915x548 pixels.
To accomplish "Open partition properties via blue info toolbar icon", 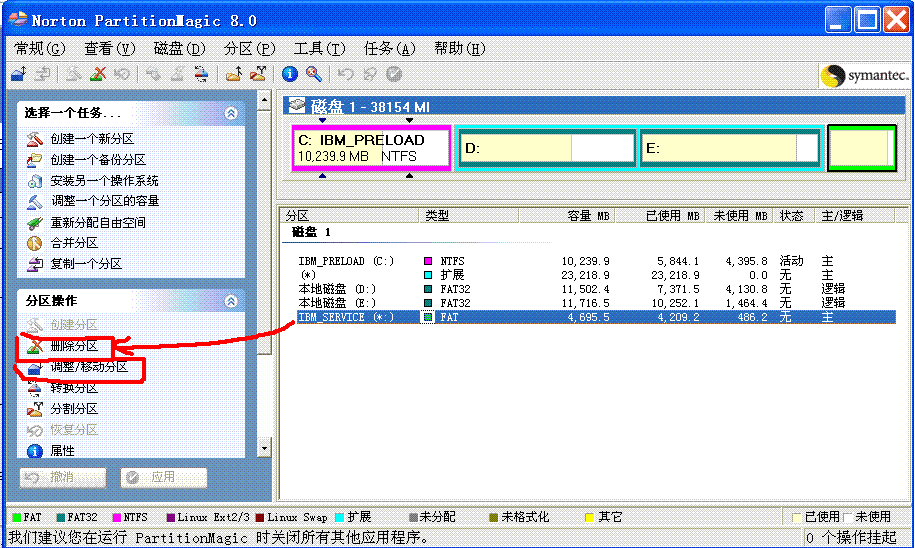I will 289,74.
